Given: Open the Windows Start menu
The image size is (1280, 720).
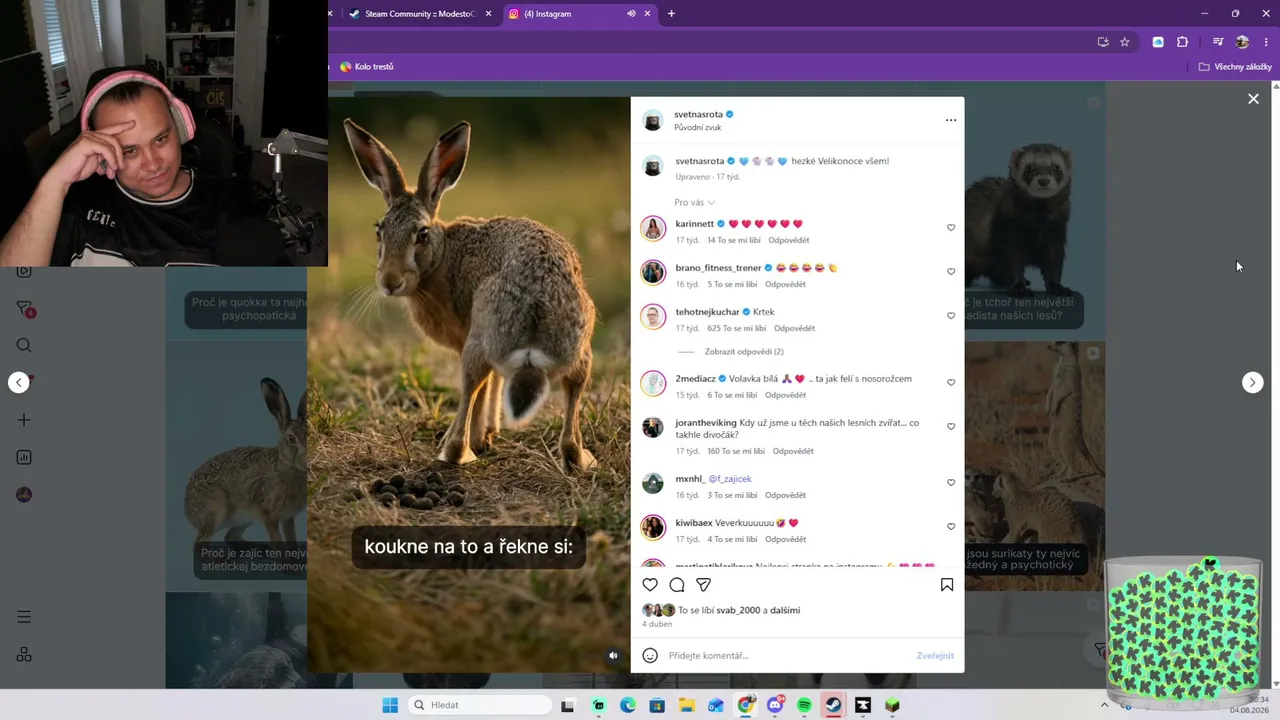Looking at the screenshot, I should tap(390, 705).
